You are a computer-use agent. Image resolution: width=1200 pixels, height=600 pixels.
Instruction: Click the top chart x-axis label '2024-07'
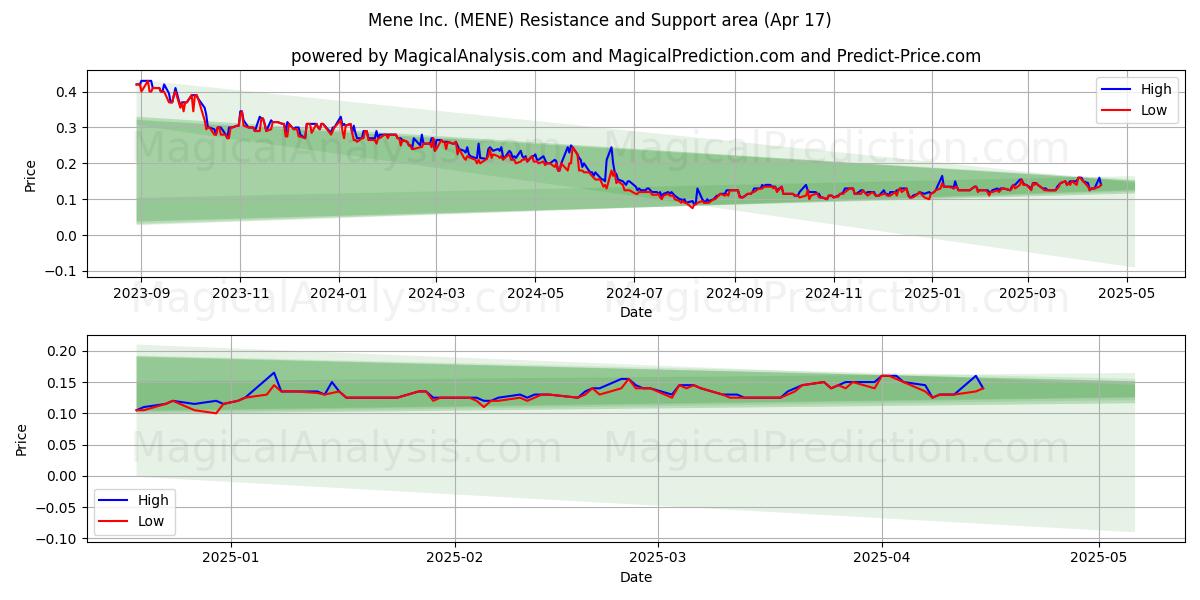tap(634, 293)
